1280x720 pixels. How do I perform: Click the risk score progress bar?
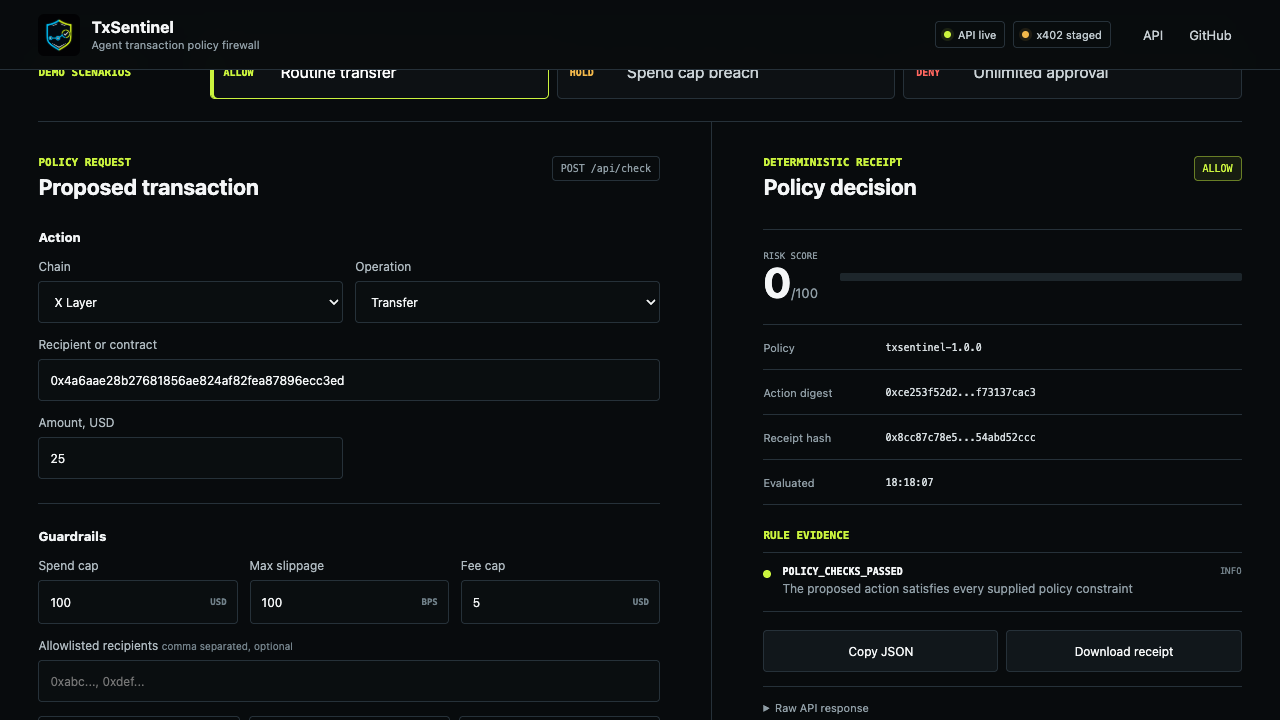pyautogui.click(x=1041, y=277)
